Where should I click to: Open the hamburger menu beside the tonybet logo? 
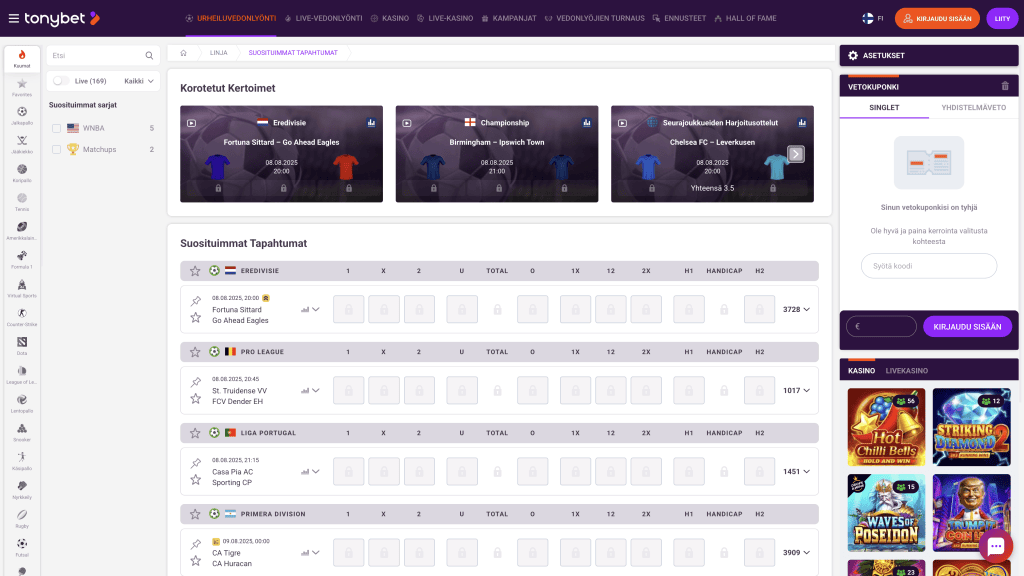point(13,18)
